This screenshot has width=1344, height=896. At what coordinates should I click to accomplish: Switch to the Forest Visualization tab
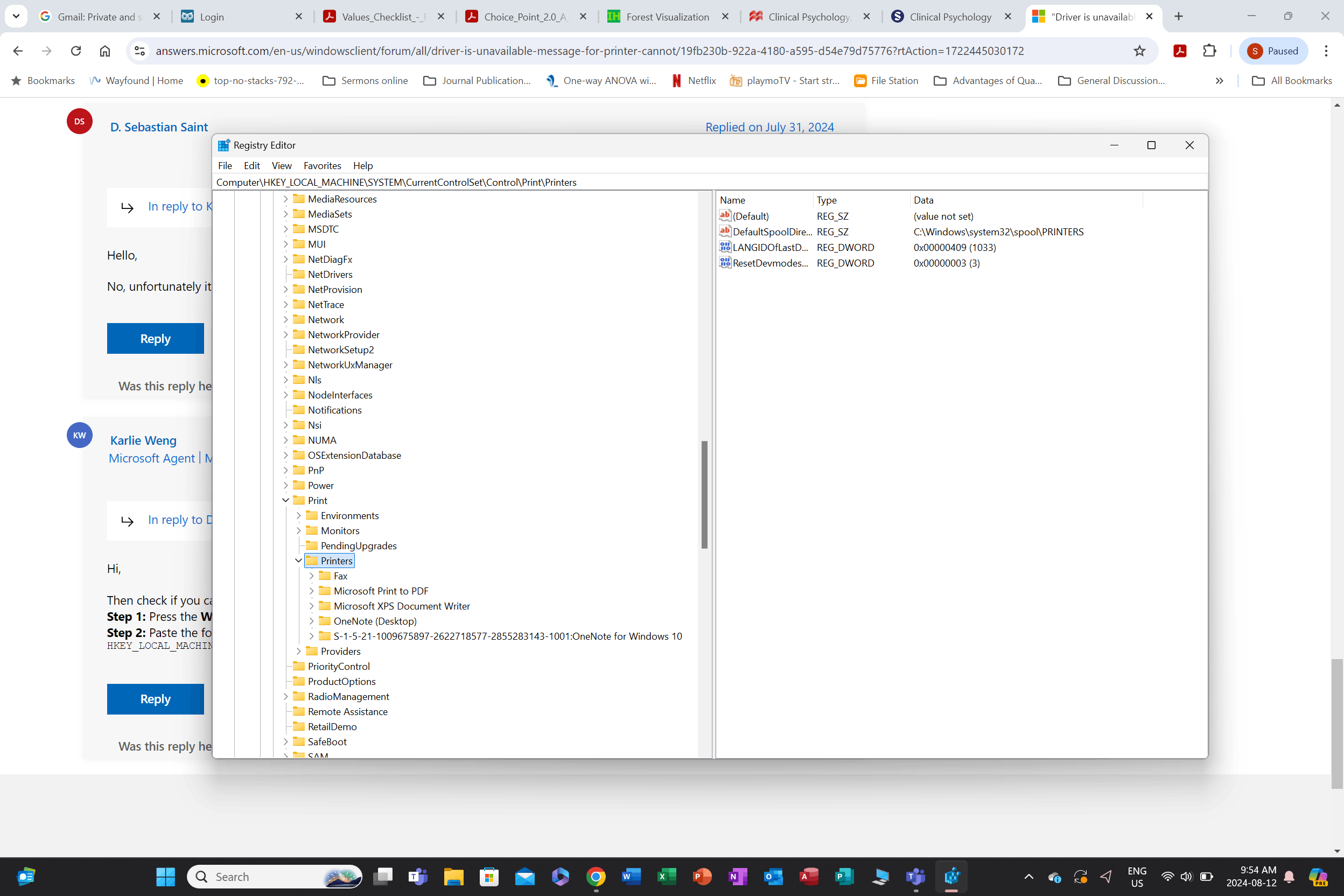pos(667,17)
